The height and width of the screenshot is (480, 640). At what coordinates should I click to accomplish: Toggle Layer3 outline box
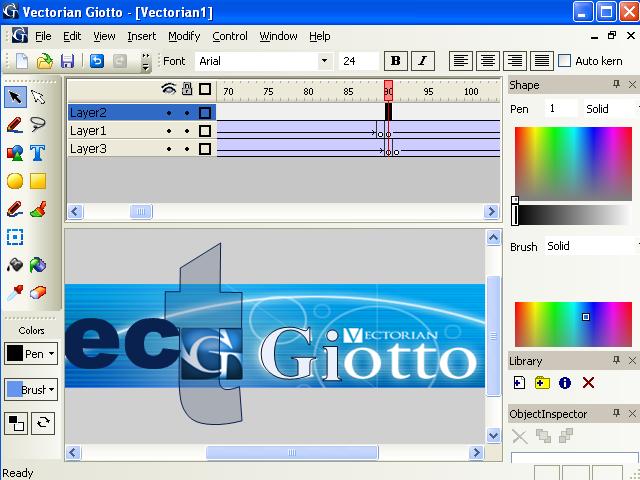[205, 149]
